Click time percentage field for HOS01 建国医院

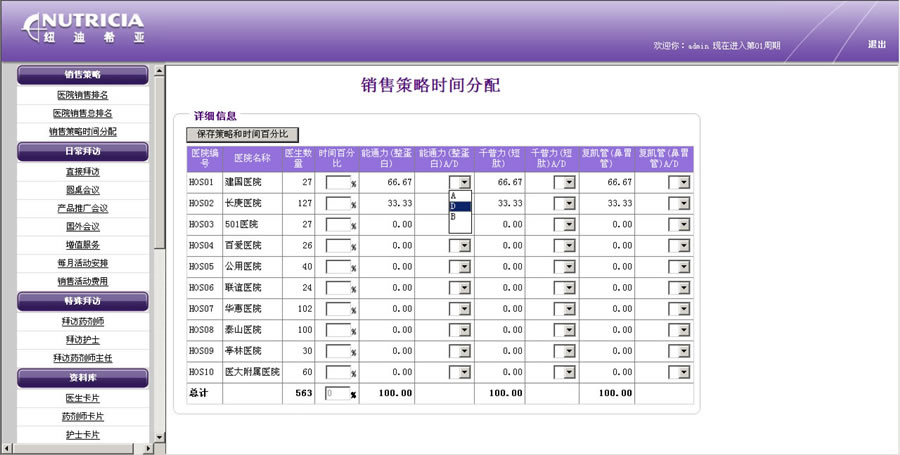[337, 183]
